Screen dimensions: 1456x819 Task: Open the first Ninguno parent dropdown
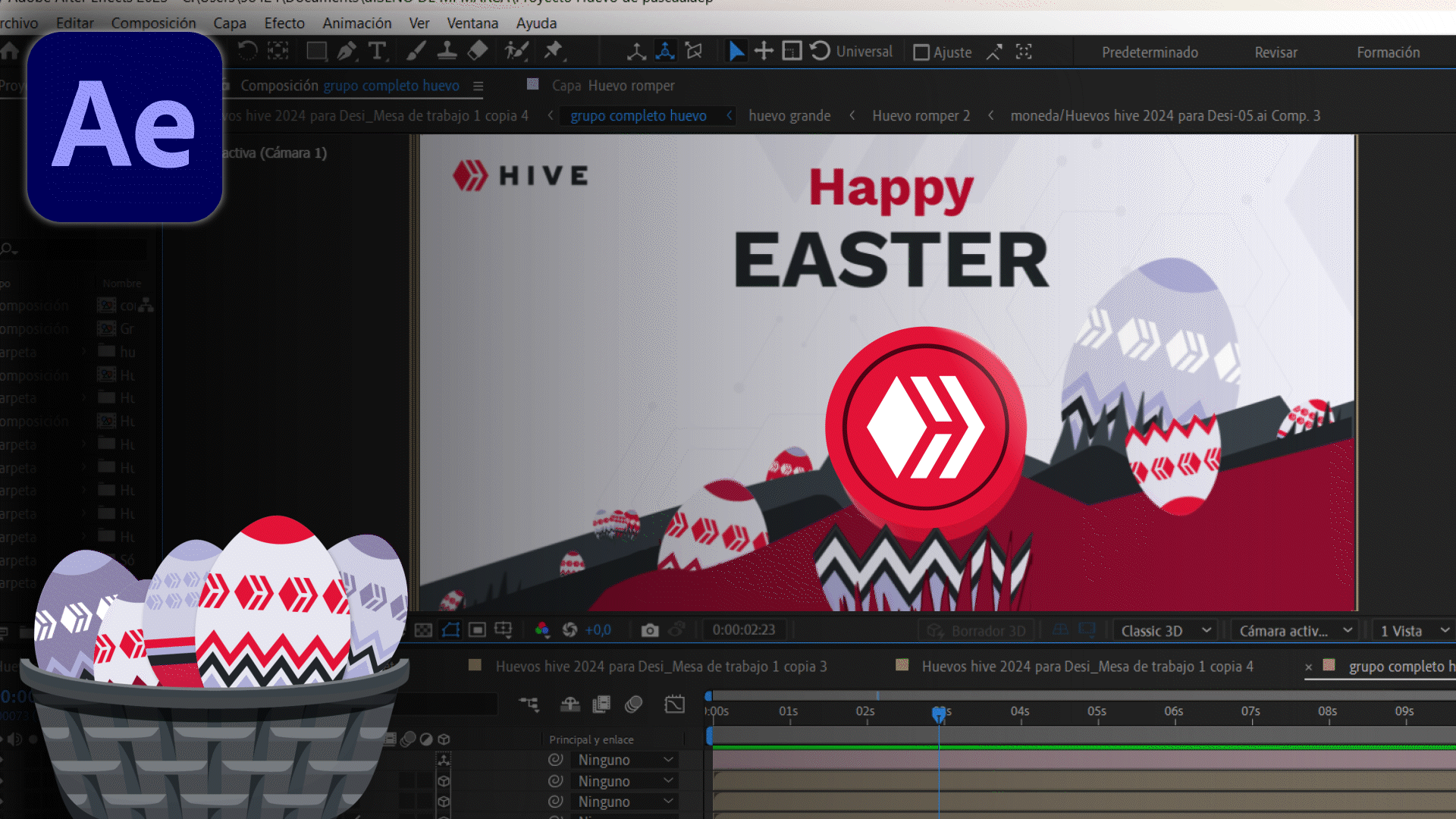[x=625, y=760]
